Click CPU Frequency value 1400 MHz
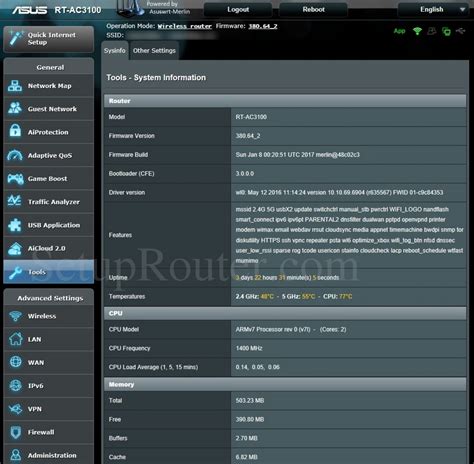Screen dimensions: 474x464 (249, 348)
